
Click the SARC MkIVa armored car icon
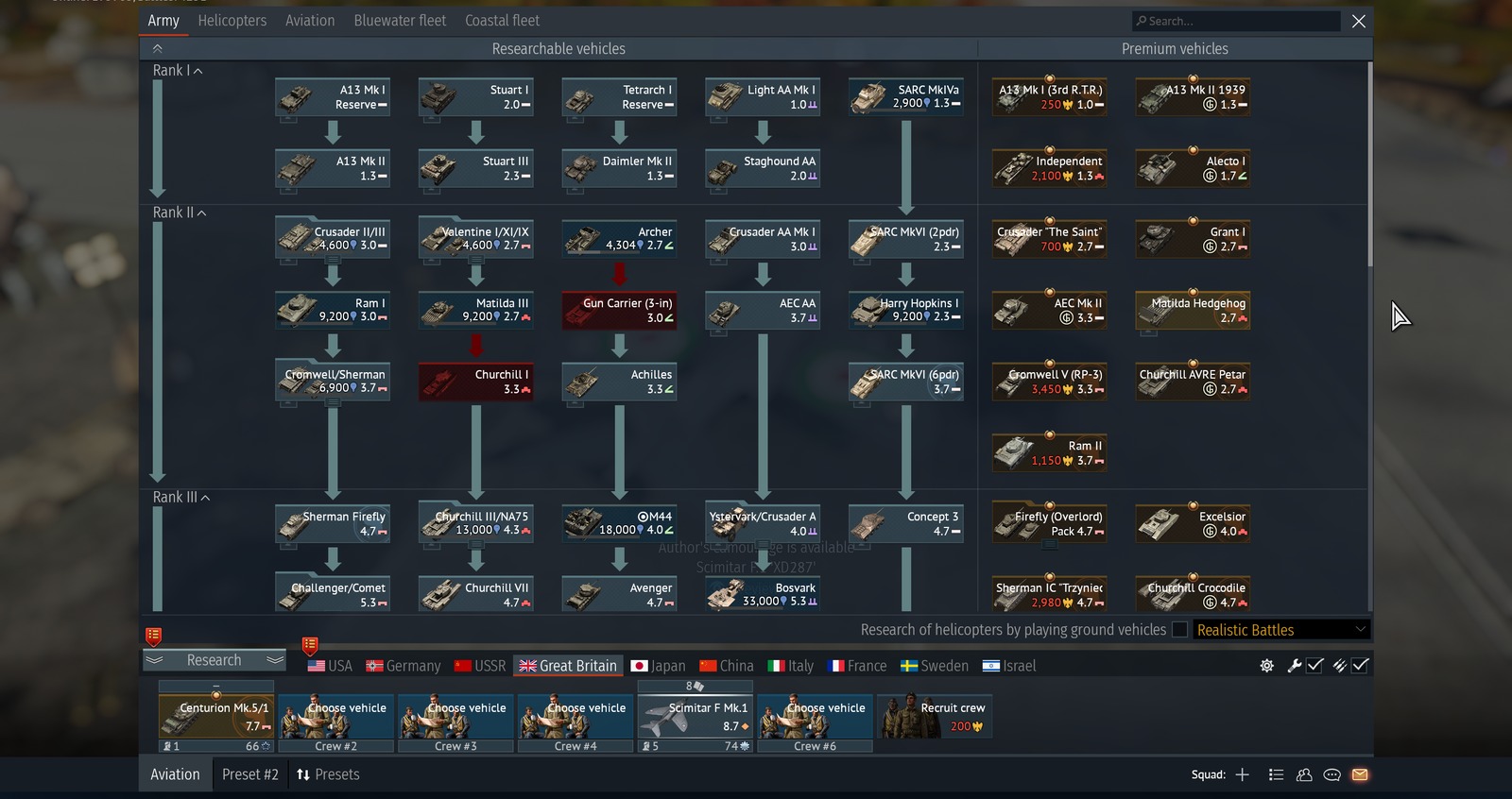click(869, 97)
